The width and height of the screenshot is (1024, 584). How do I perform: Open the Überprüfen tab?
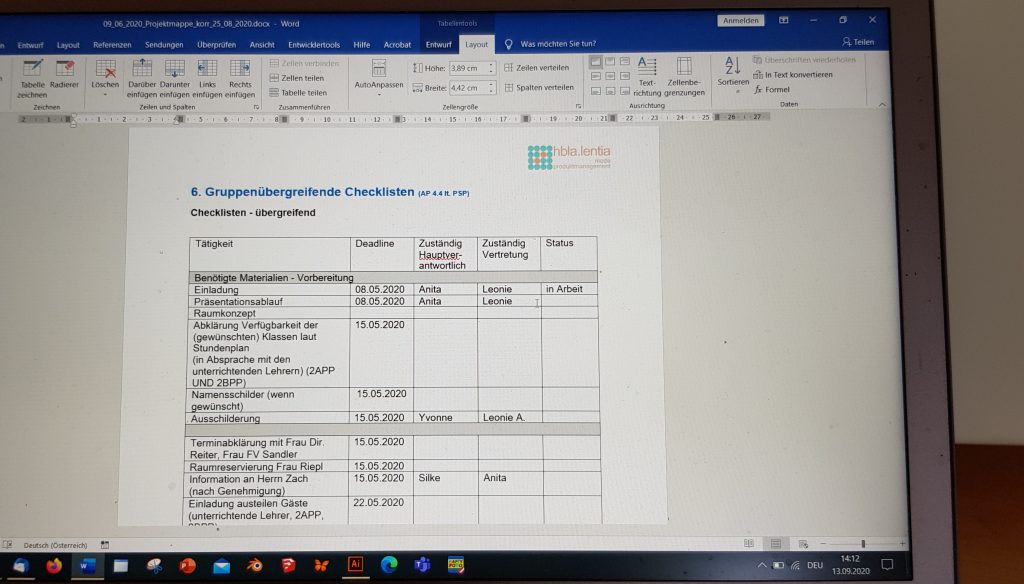[x=216, y=45]
